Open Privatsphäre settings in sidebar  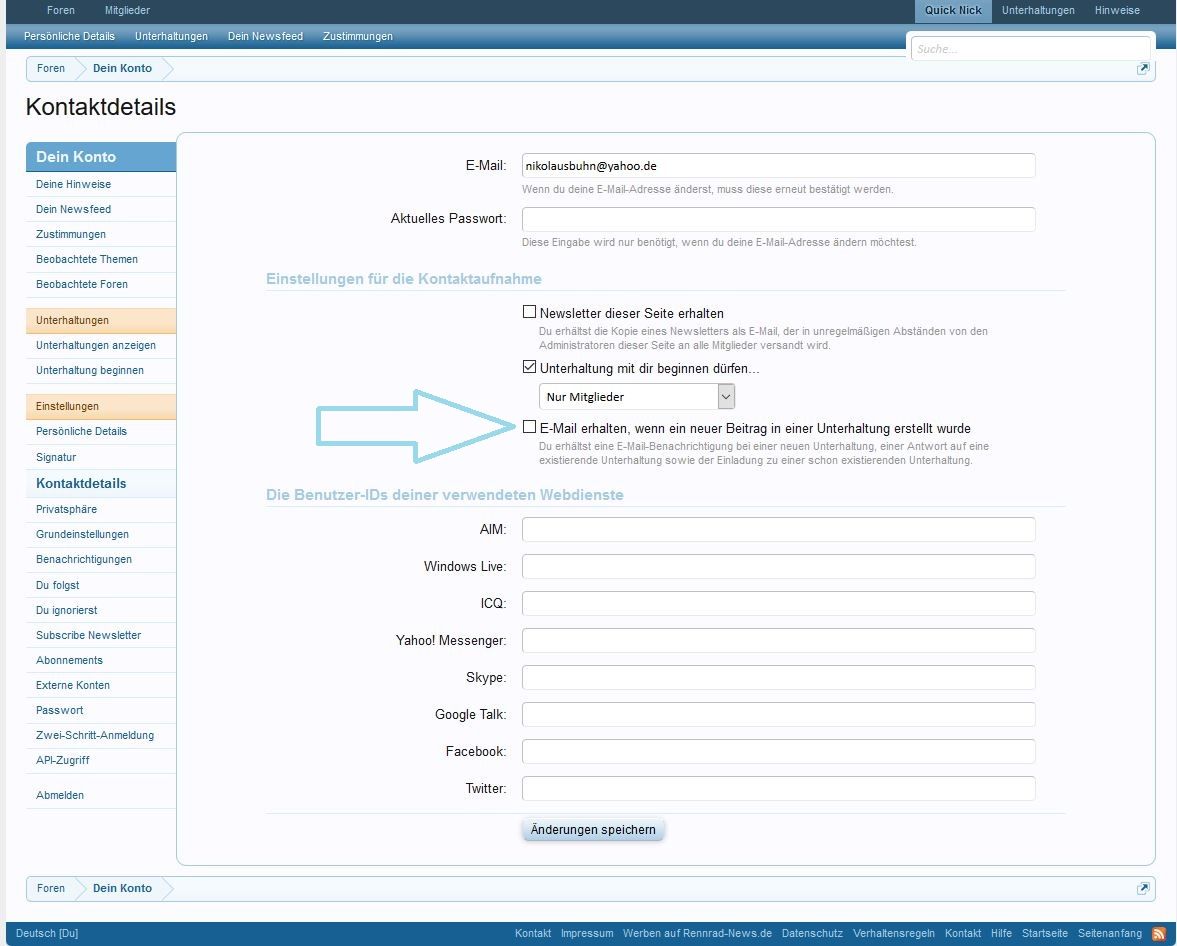66,509
